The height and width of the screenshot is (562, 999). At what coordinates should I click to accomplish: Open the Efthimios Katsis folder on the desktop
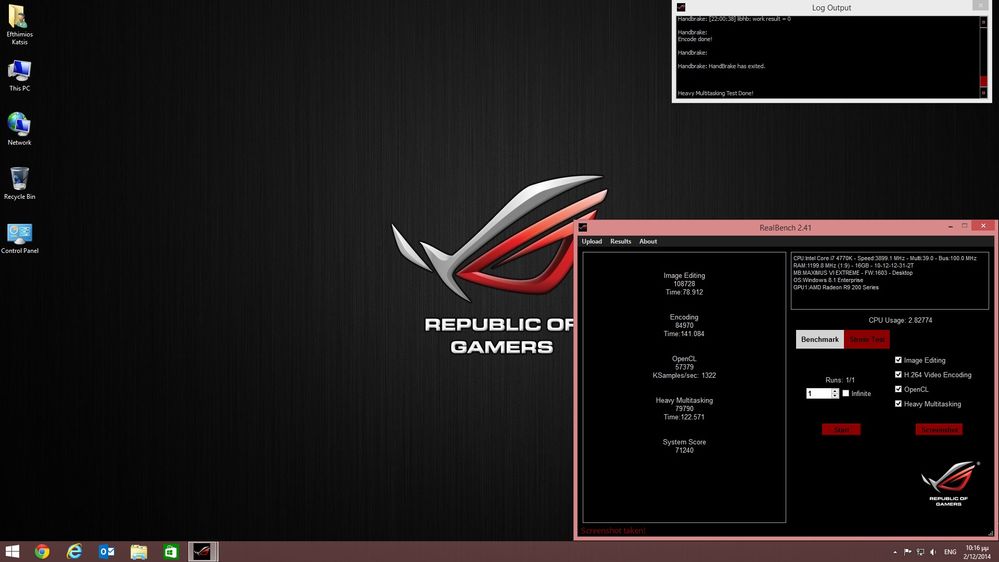(x=19, y=24)
